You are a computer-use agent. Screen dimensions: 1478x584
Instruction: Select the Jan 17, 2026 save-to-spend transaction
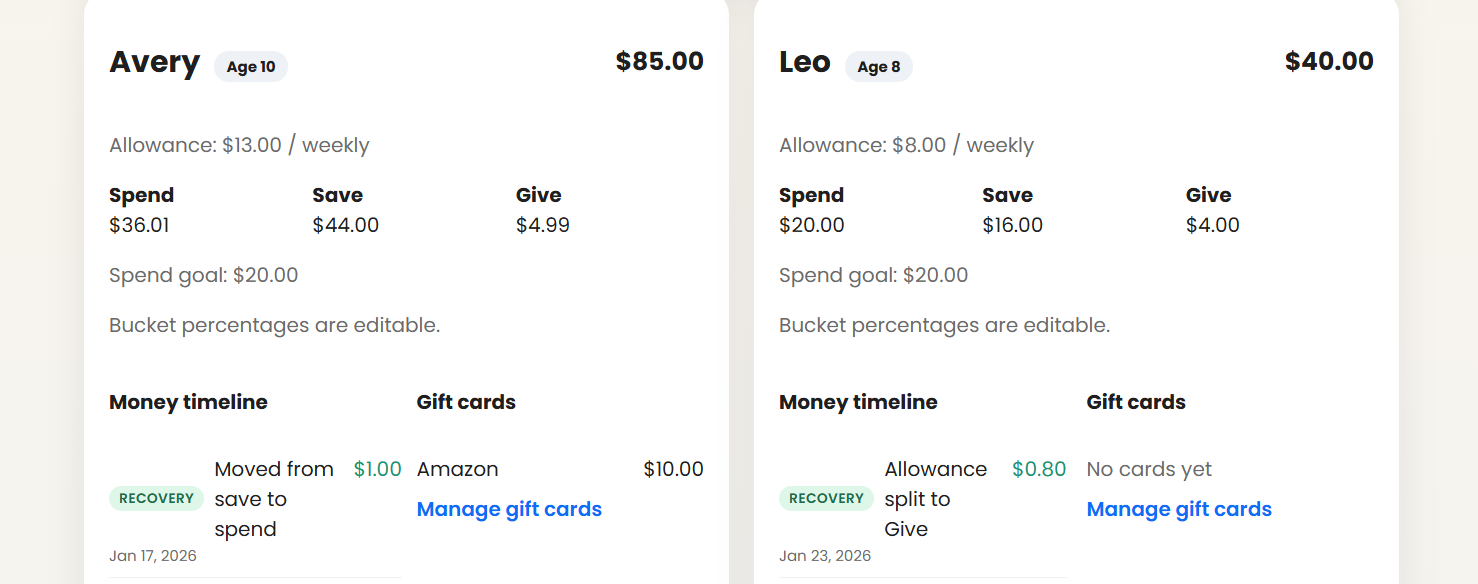(x=274, y=498)
